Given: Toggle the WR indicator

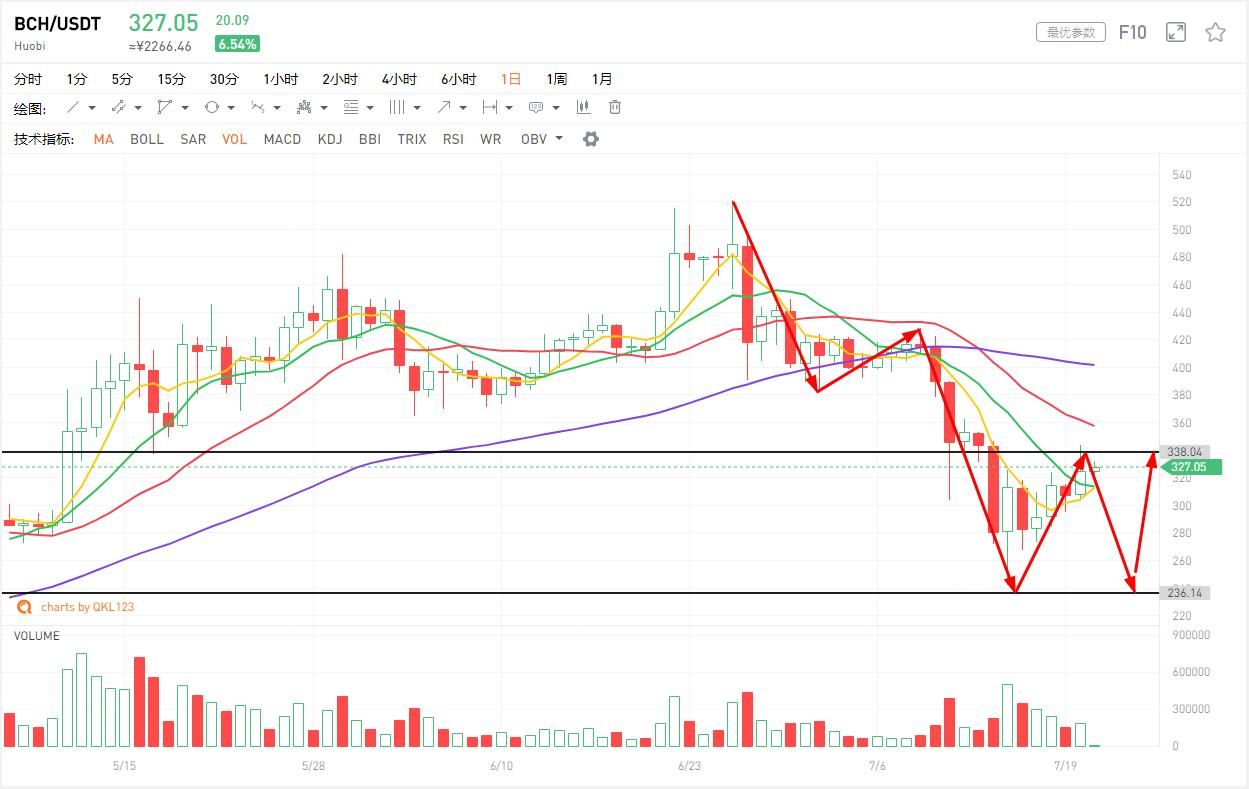Looking at the screenshot, I should (x=490, y=139).
